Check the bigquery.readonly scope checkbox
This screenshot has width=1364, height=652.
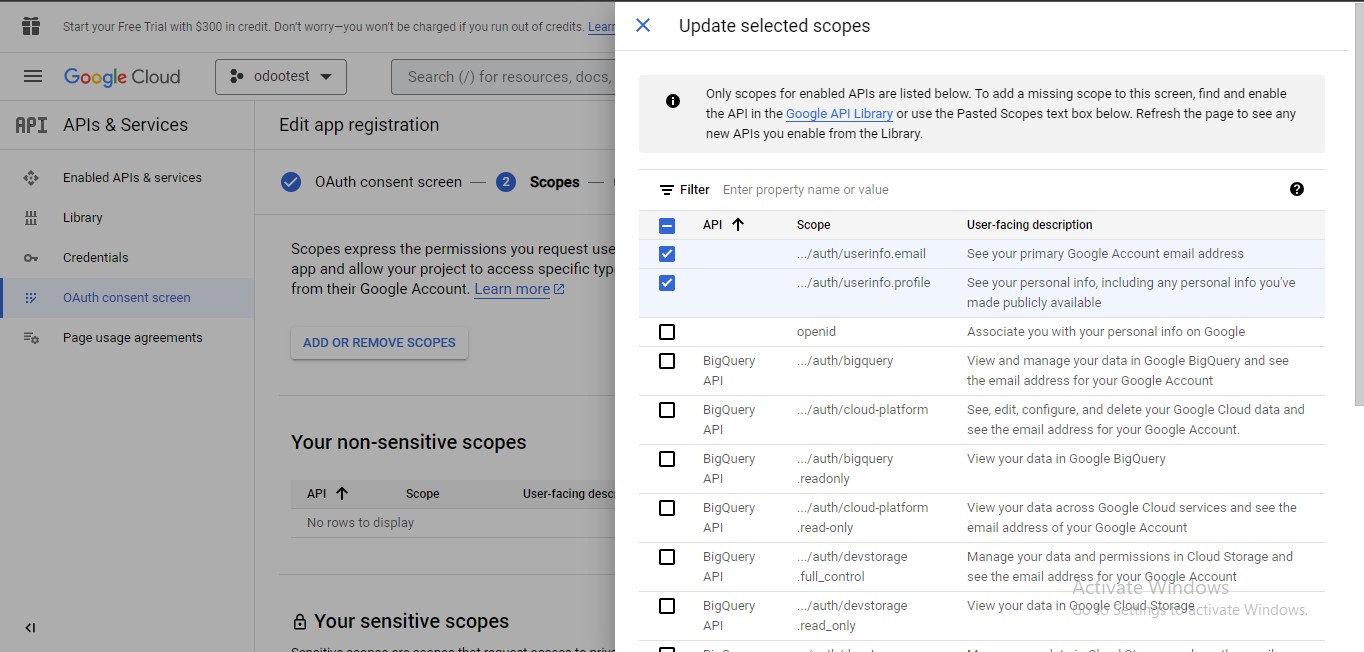[x=667, y=459]
